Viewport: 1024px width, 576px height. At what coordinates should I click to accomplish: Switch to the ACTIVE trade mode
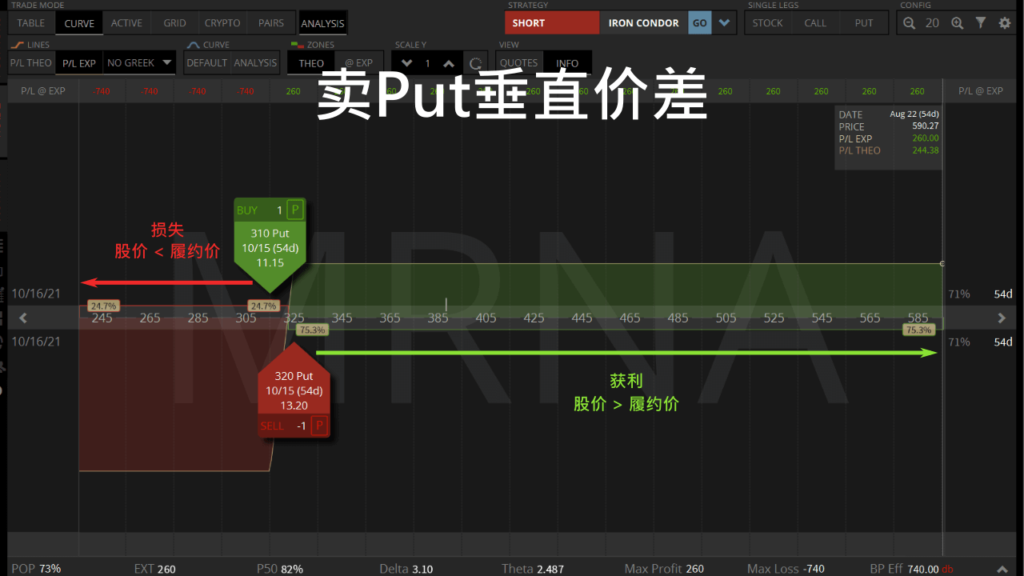tap(127, 23)
